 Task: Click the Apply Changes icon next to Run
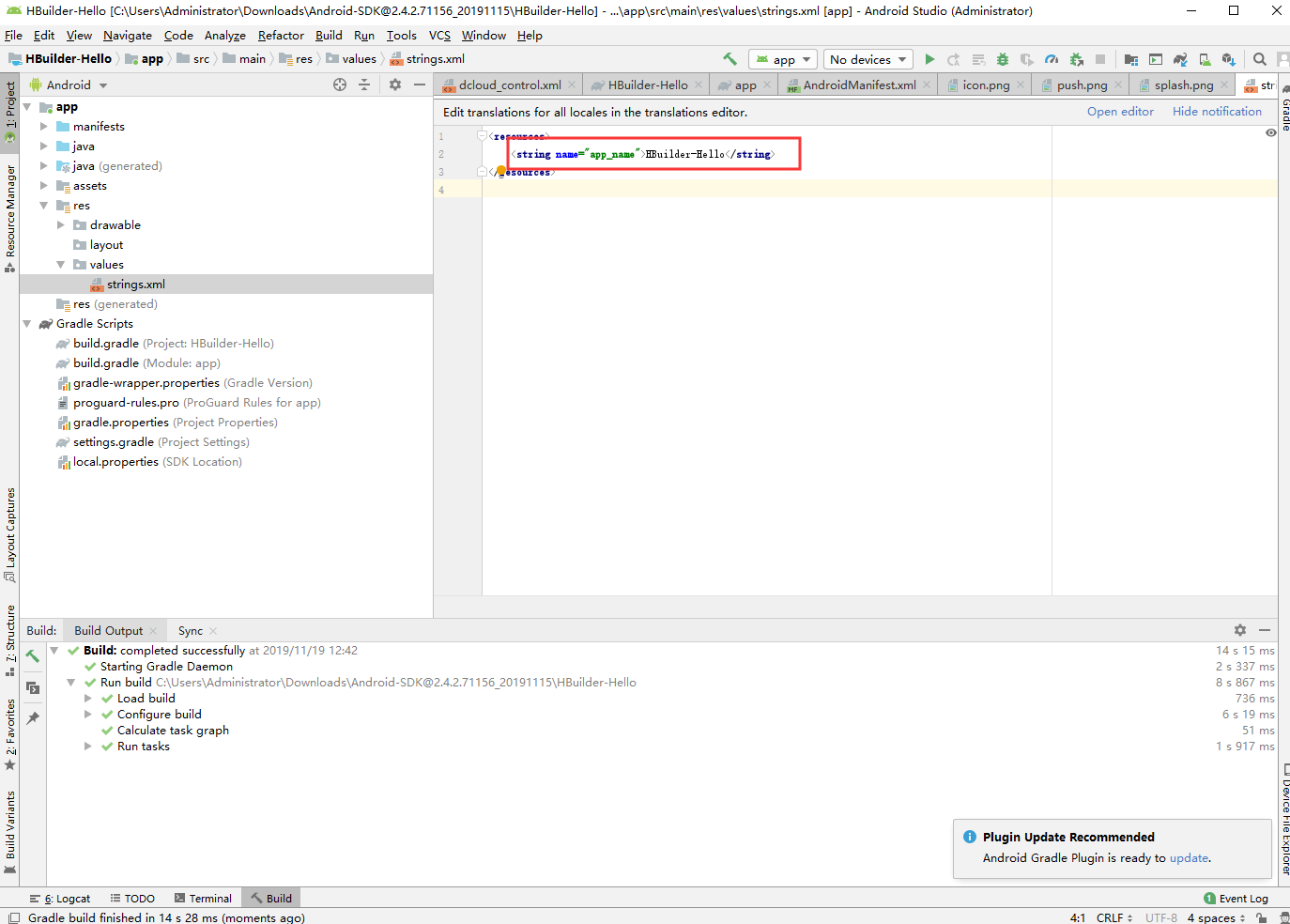tap(953, 59)
